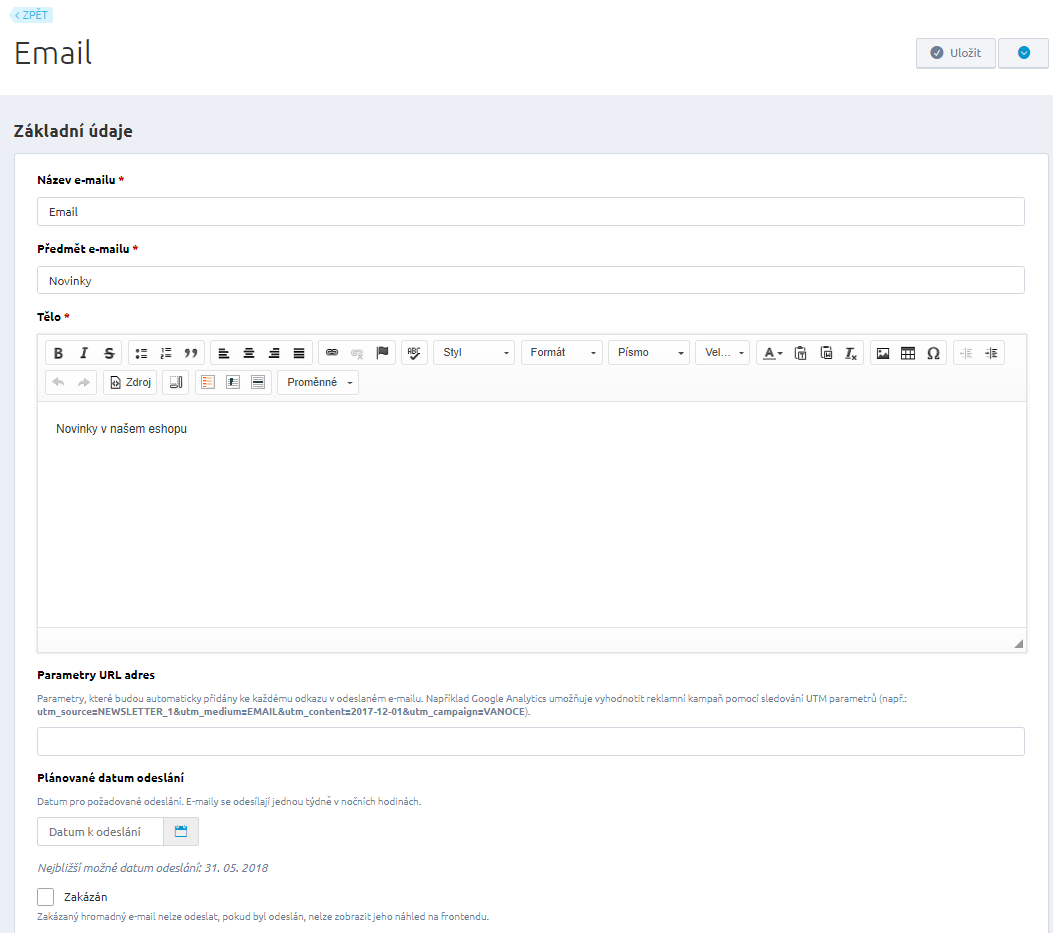The height and width of the screenshot is (933, 1053).
Task: Apply italic formatting in body editor
Action: point(84,353)
